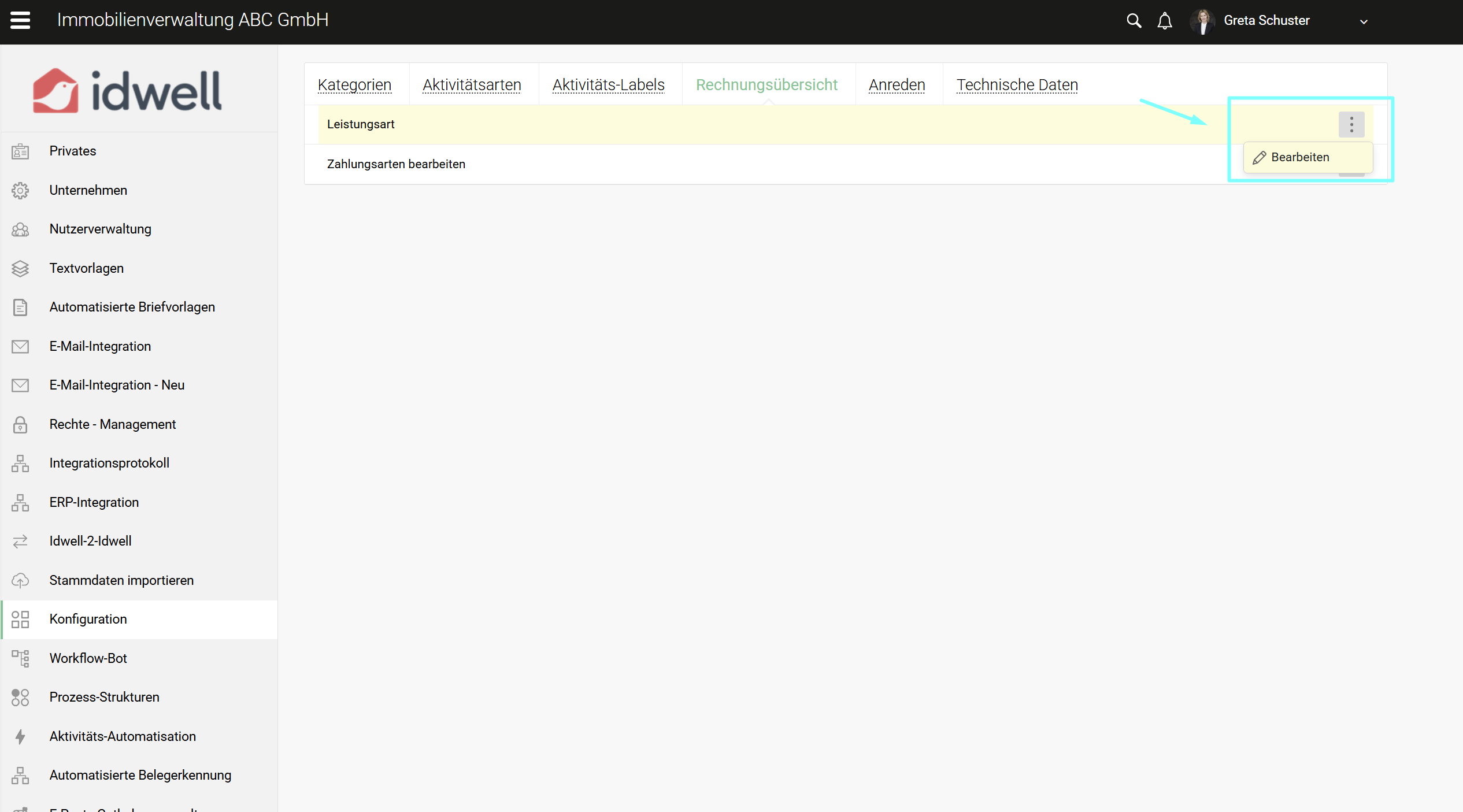Select the Anreden tab

pyautogui.click(x=897, y=85)
